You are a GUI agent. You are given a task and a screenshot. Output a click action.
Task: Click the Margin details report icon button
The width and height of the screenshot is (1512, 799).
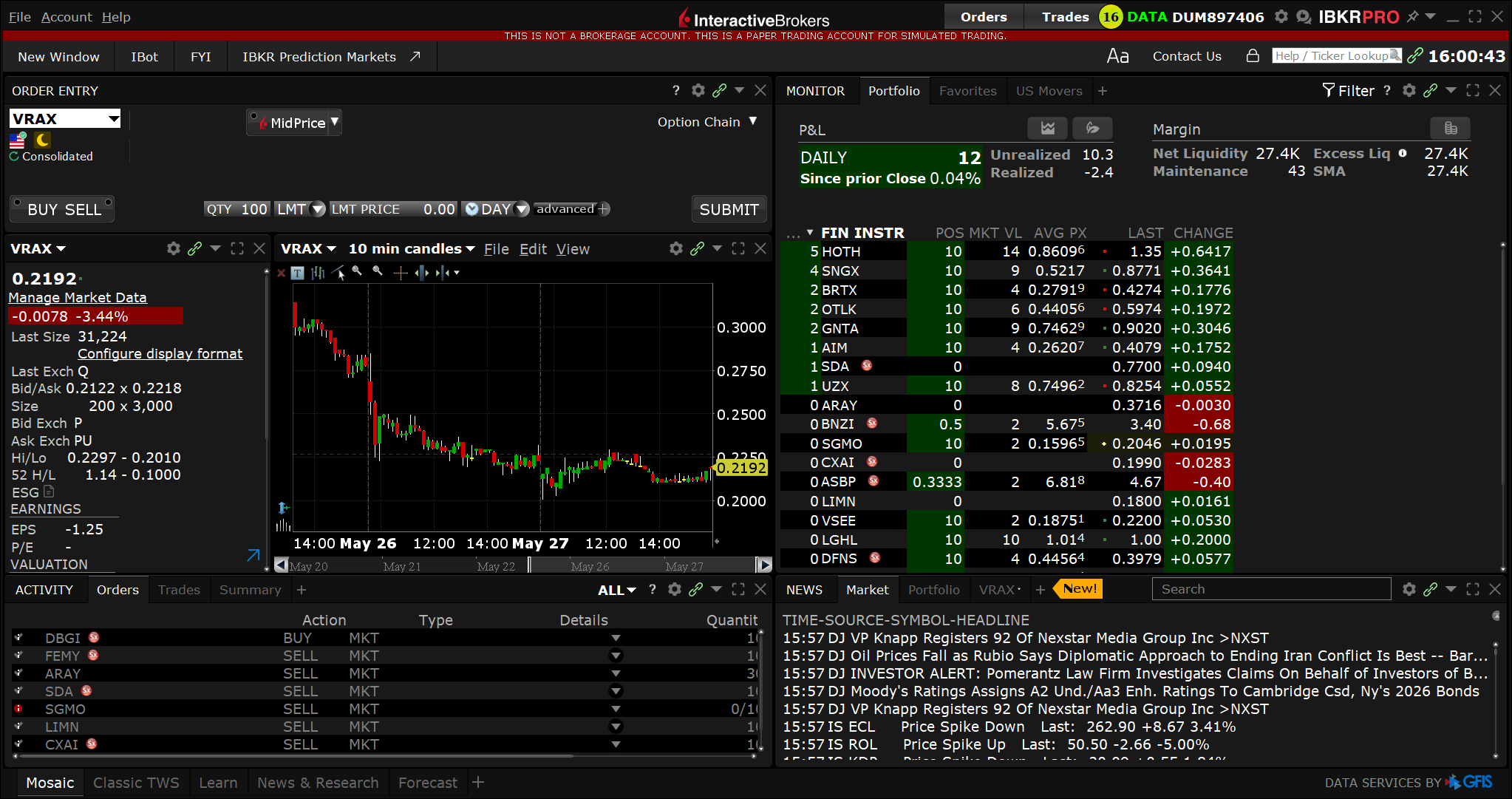(1451, 128)
